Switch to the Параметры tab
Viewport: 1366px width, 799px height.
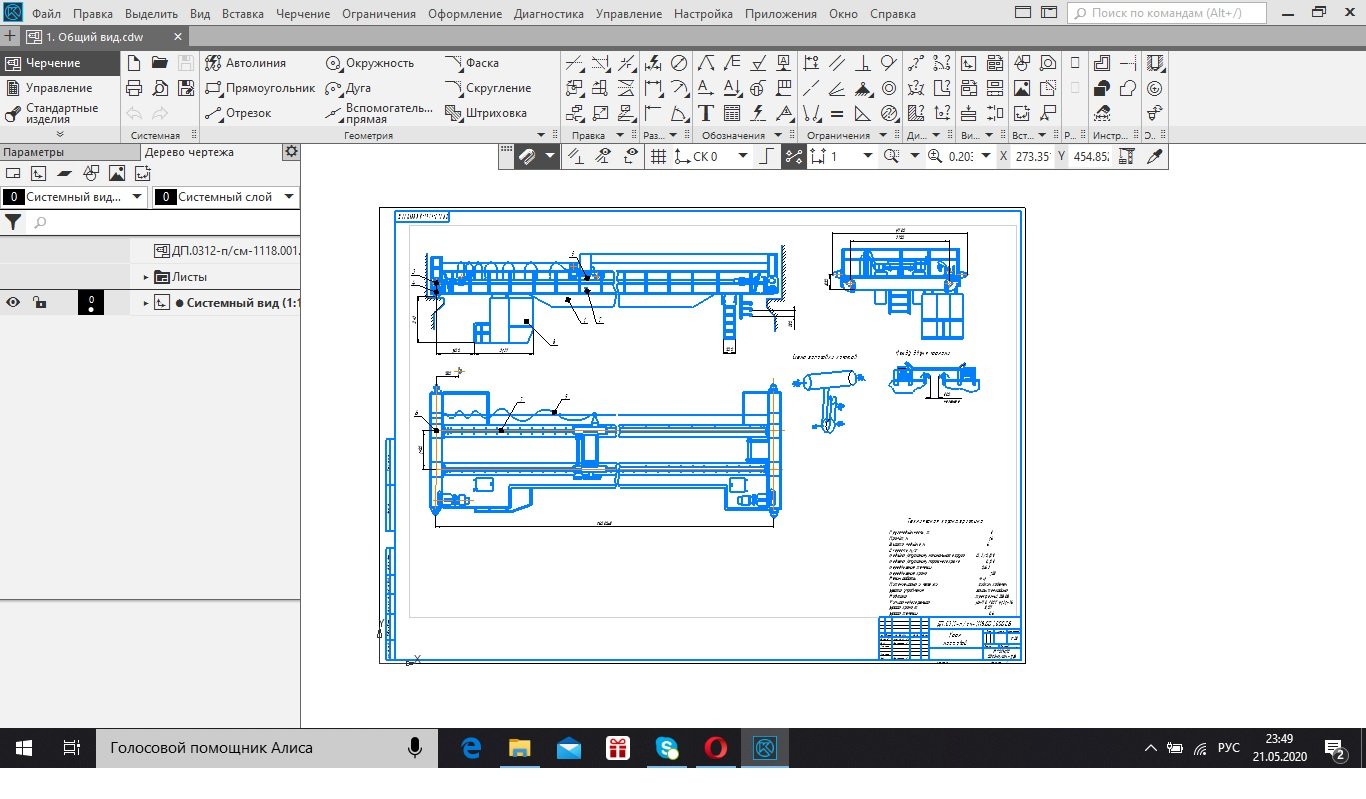(32, 152)
